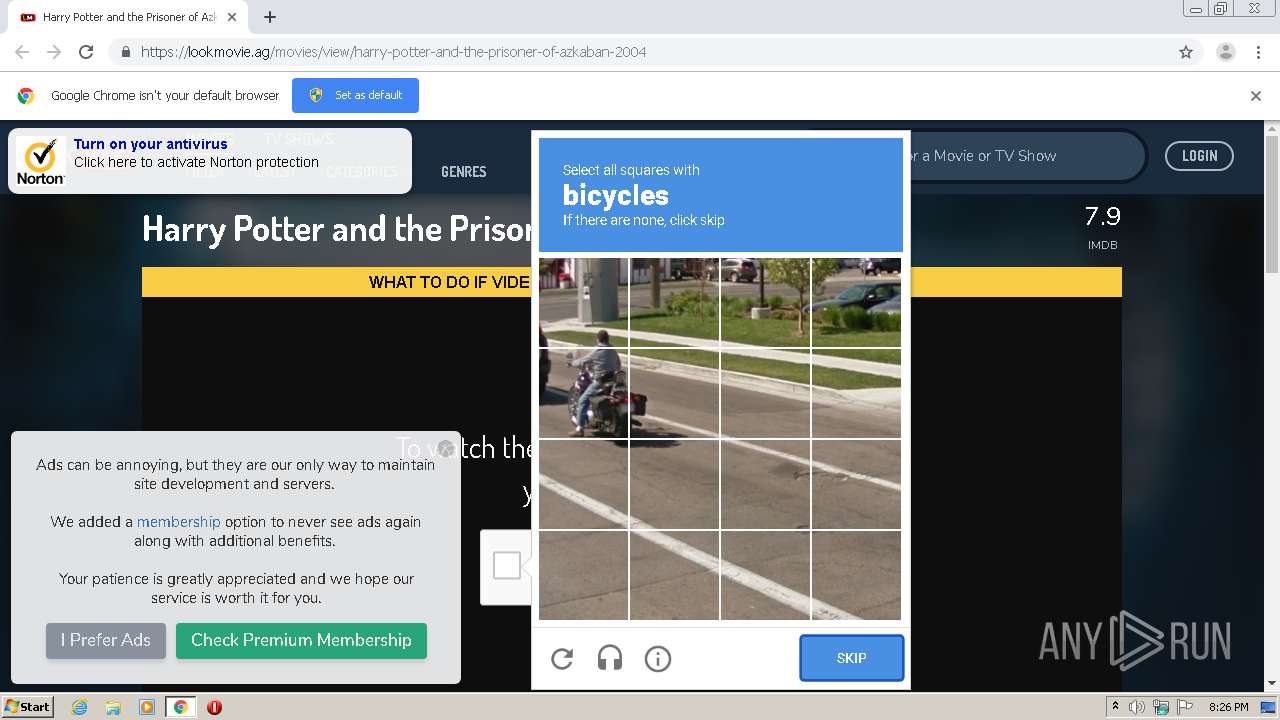
Task: Open File Explorer from taskbar
Action: coord(113,707)
